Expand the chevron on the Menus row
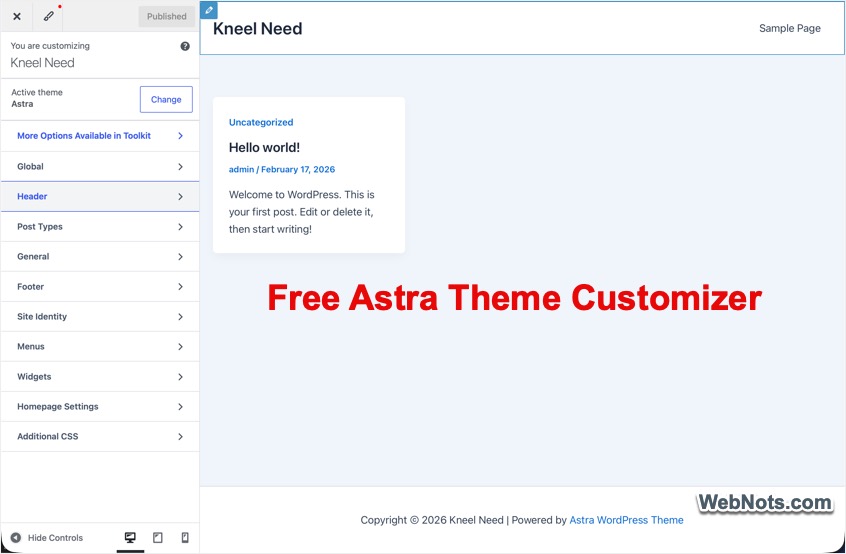This screenshot has width=846, height=554. [x=181, y=346]
